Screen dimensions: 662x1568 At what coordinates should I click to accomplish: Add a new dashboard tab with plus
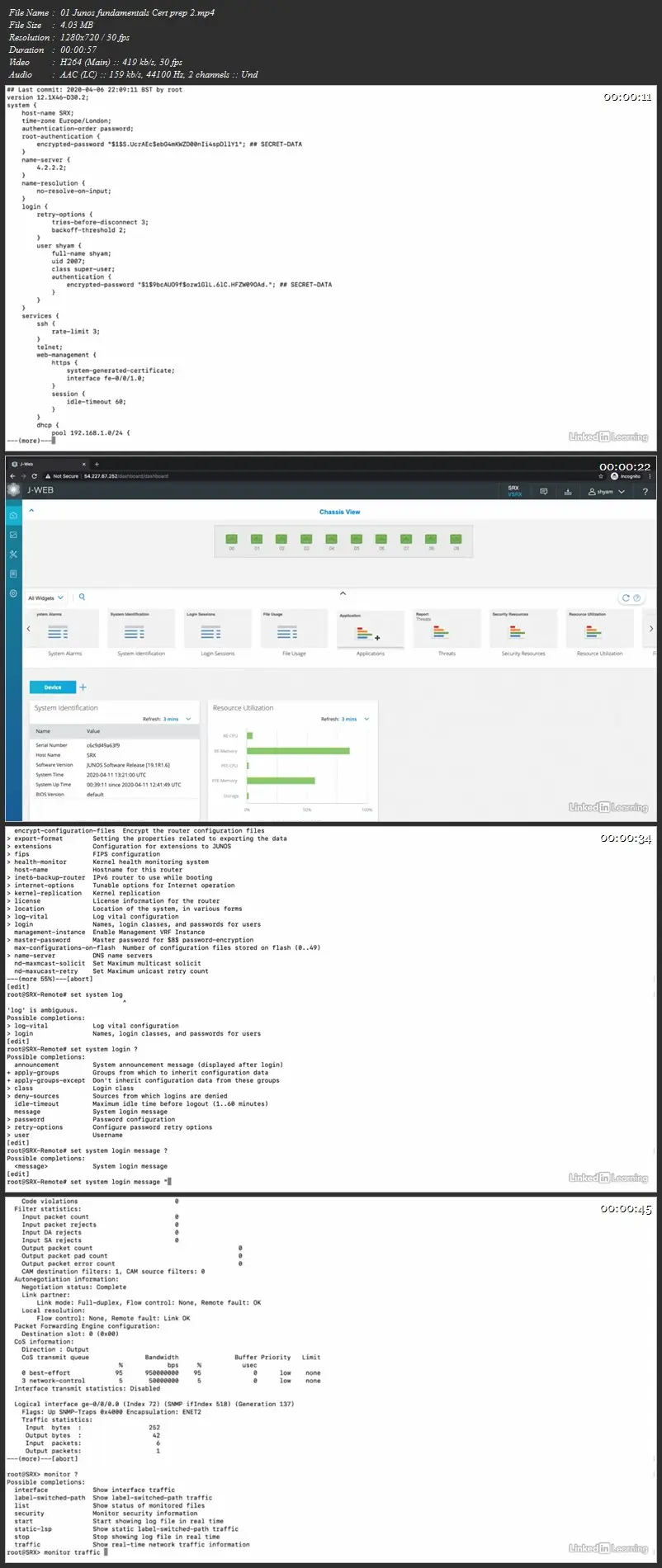[83, 687]
